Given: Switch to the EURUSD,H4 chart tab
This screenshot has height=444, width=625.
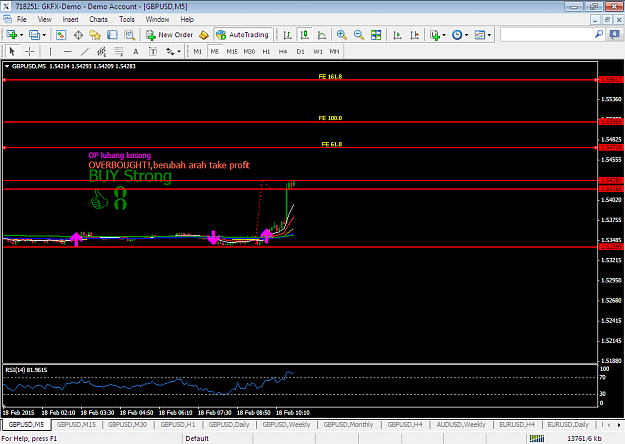Looking at the screenshot, I should (x=517, y=424).
